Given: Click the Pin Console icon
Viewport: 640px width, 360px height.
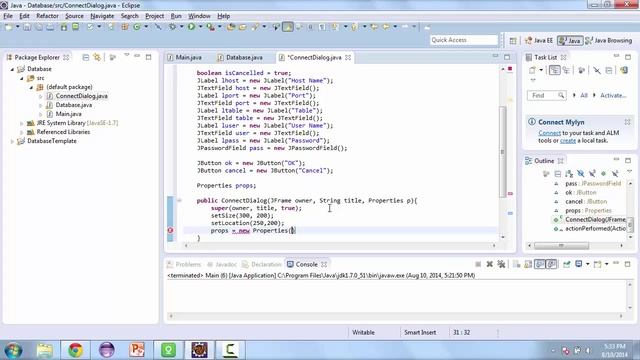Looking at the screenshot, I should [567, 264].
